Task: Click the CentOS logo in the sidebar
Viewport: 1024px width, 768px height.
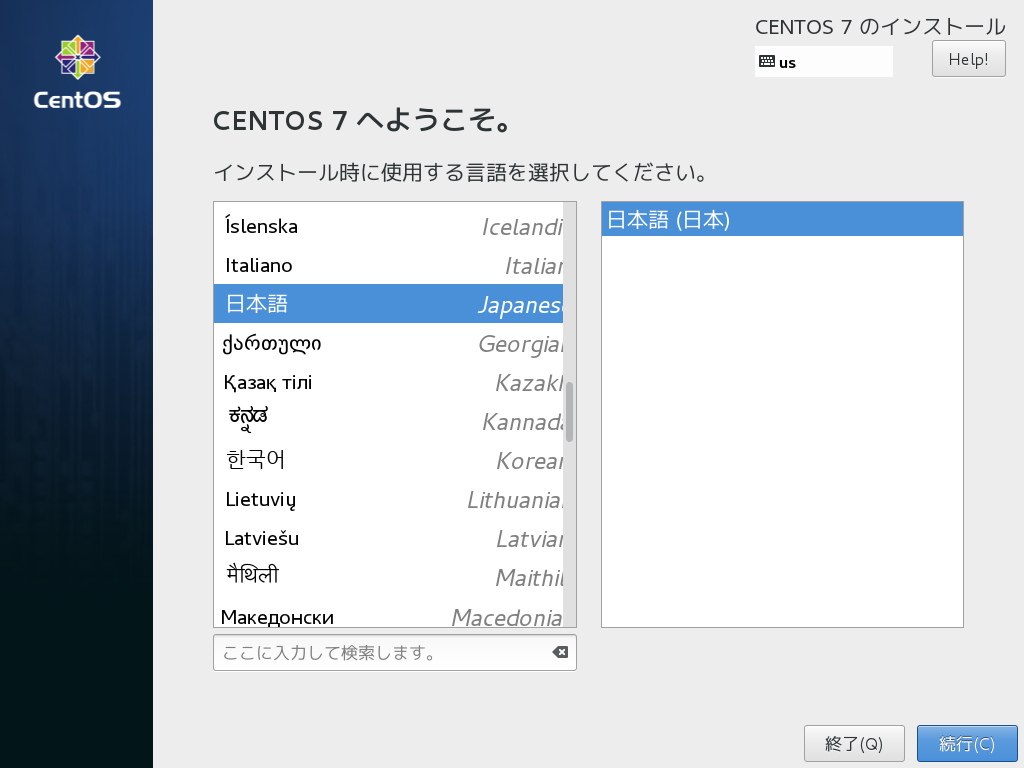Action: point(77,72)
